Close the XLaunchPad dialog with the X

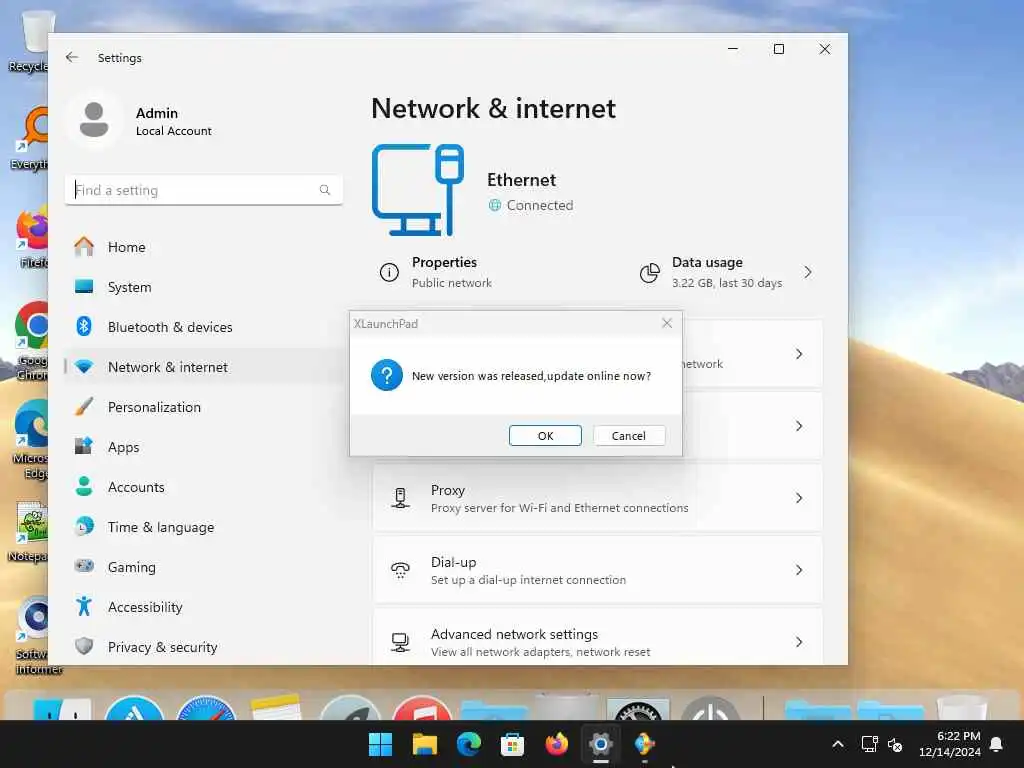(x=667, y=323)
